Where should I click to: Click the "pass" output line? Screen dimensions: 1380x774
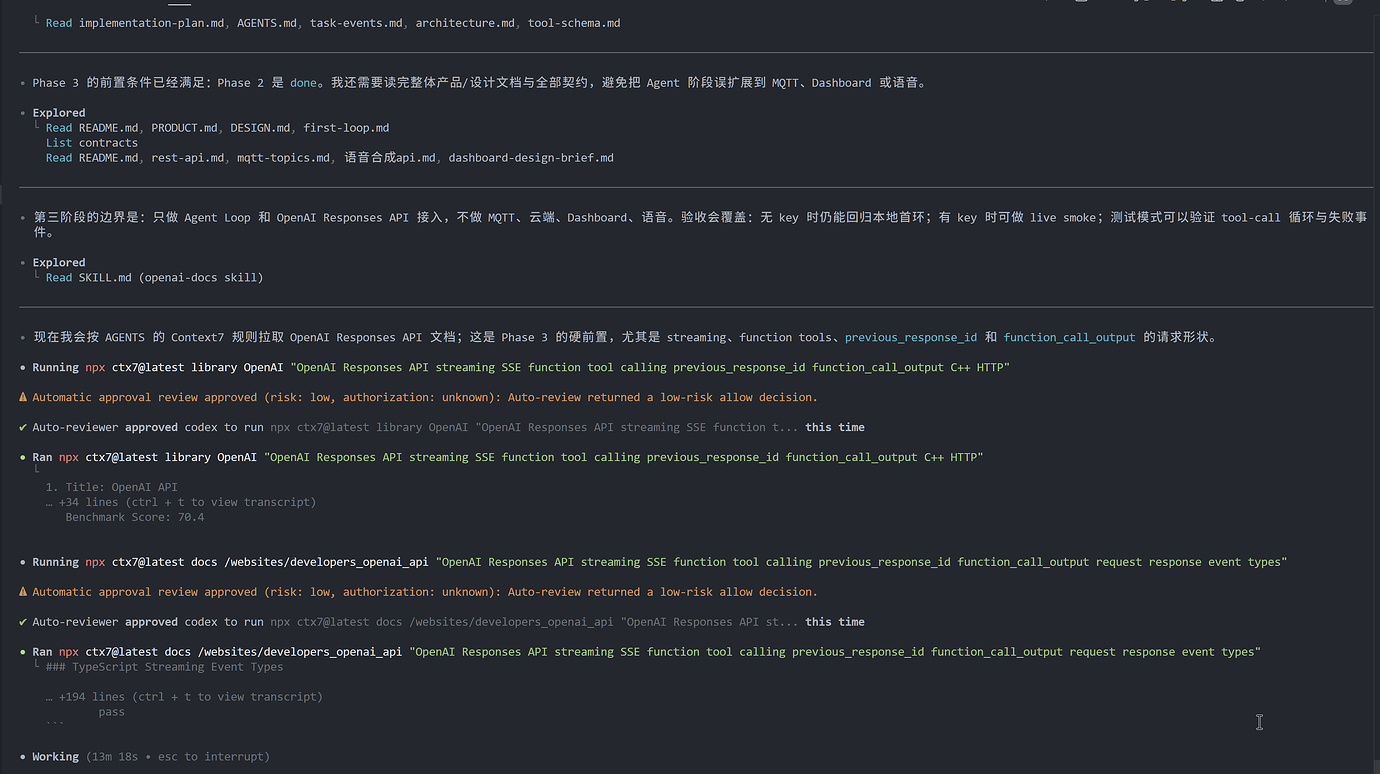[112, 712]
